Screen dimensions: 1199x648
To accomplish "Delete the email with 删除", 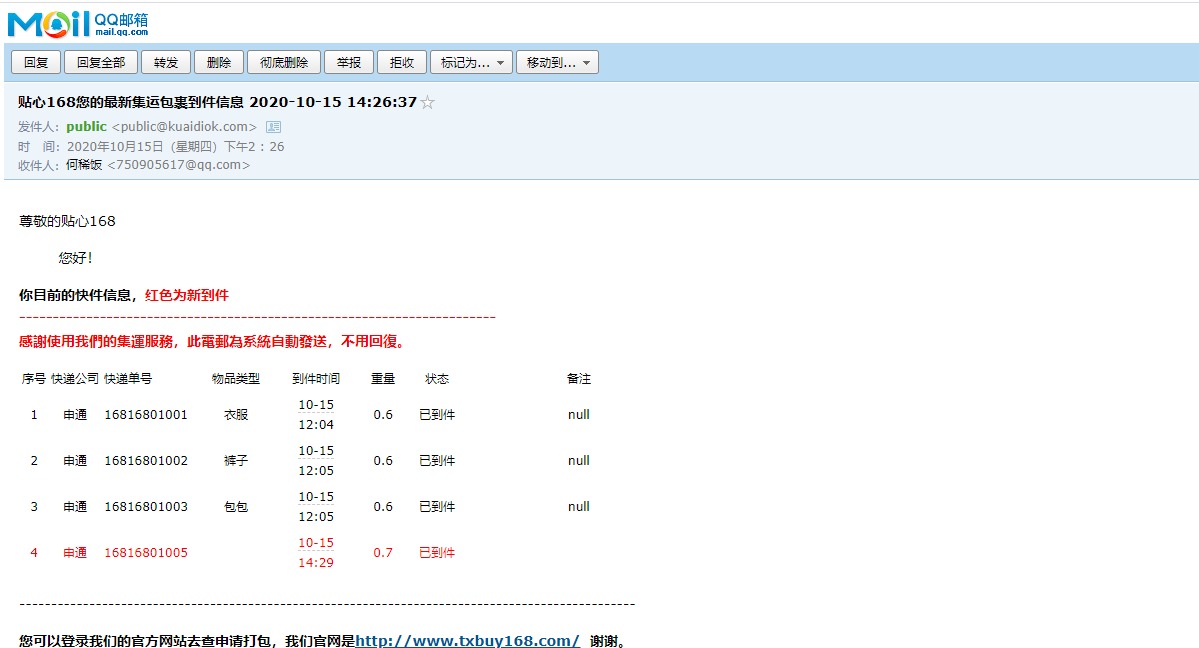I will coord(219,62).
